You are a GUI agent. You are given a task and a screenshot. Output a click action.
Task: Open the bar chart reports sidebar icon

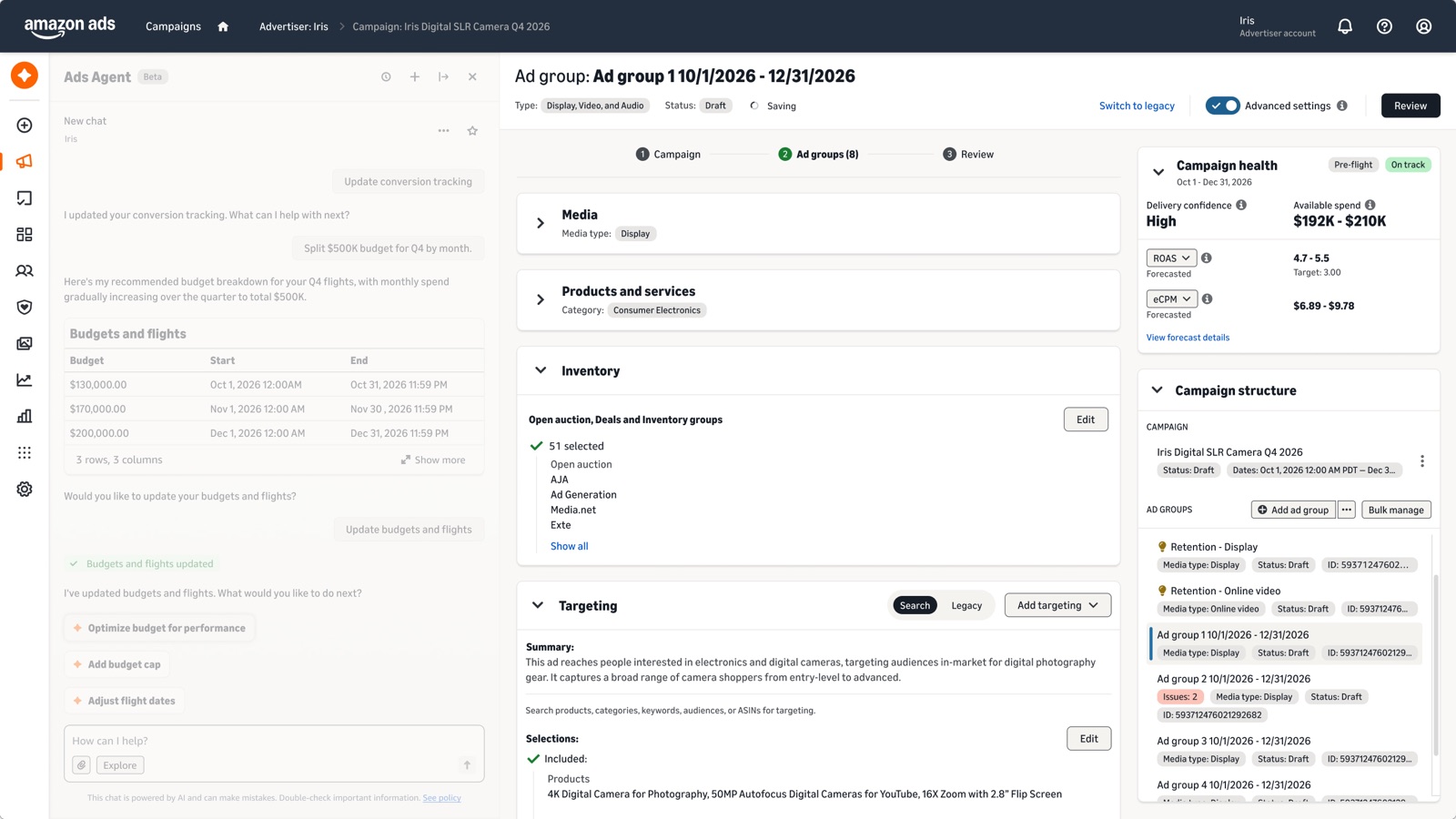[25, 417]
